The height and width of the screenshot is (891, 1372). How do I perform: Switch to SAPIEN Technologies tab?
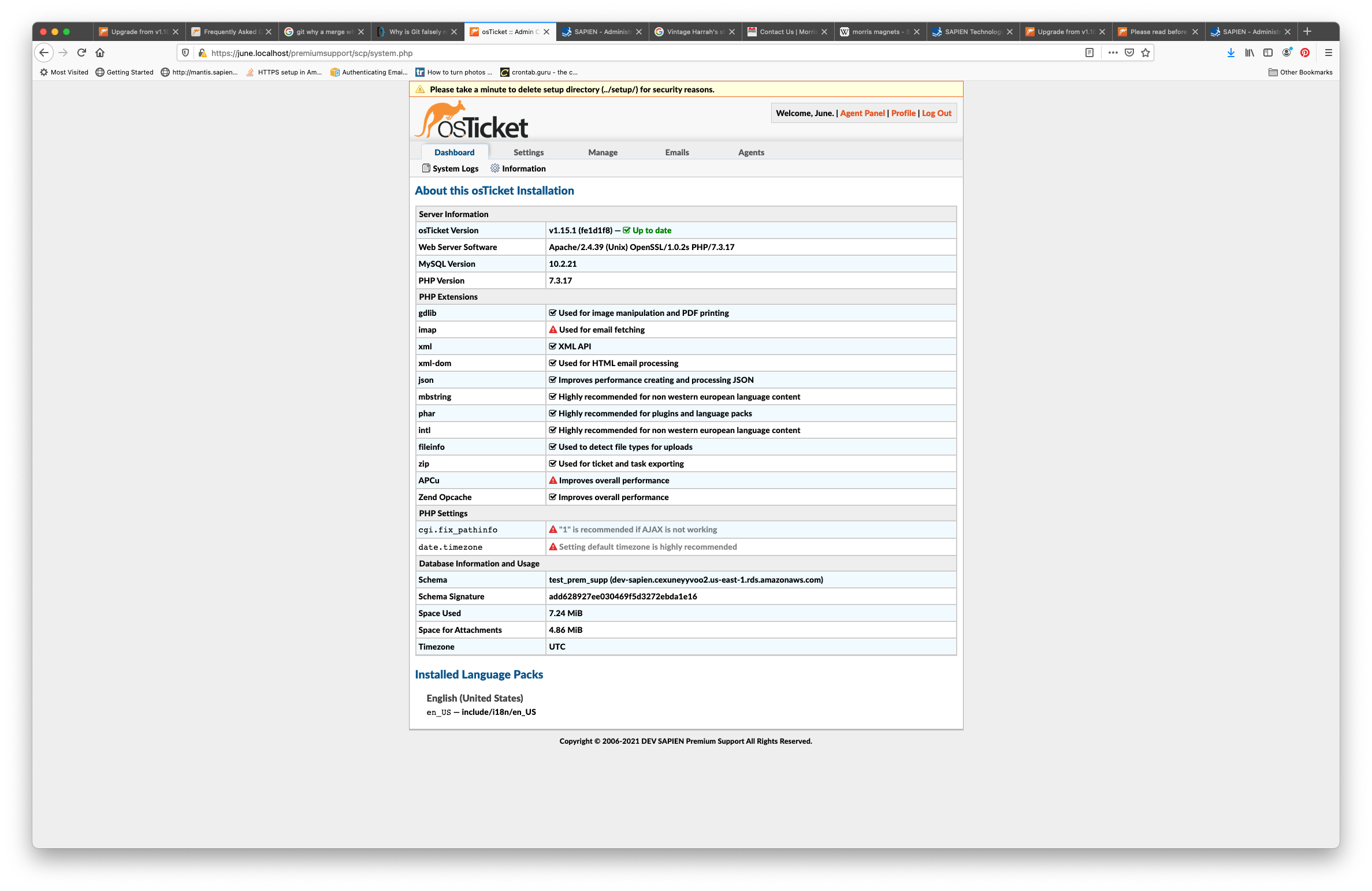pos(973,32)
